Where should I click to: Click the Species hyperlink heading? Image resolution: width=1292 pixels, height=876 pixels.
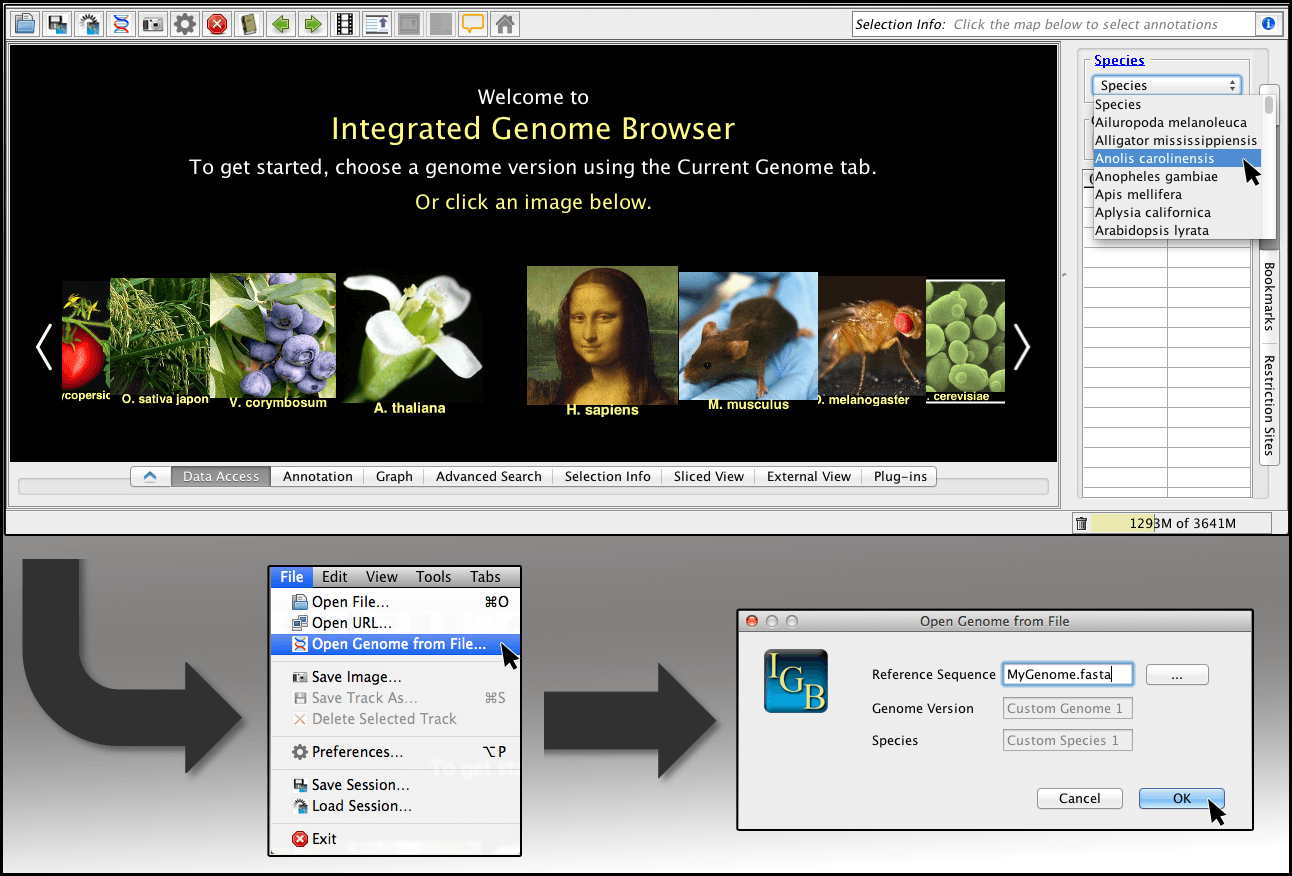pos(1119,60)
